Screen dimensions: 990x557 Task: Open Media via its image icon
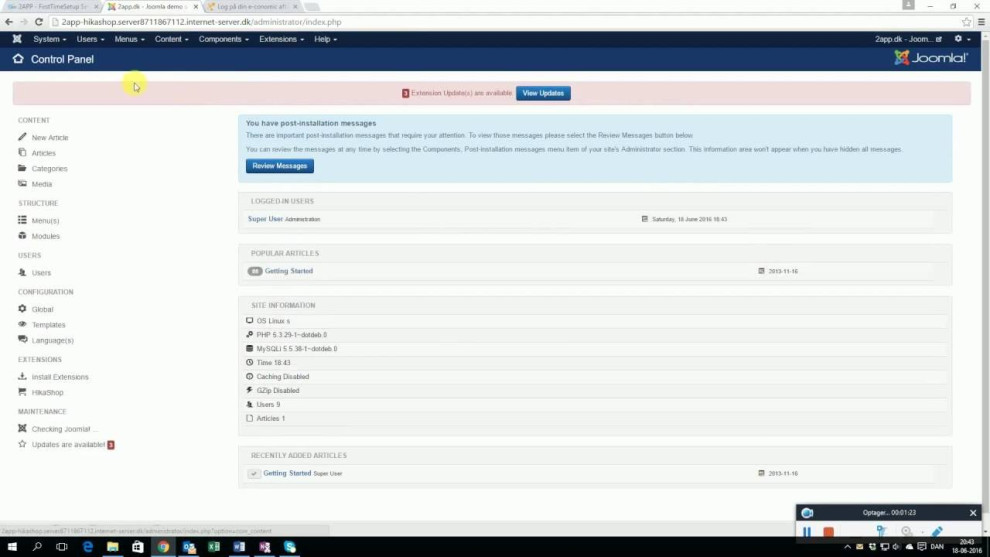22,184
